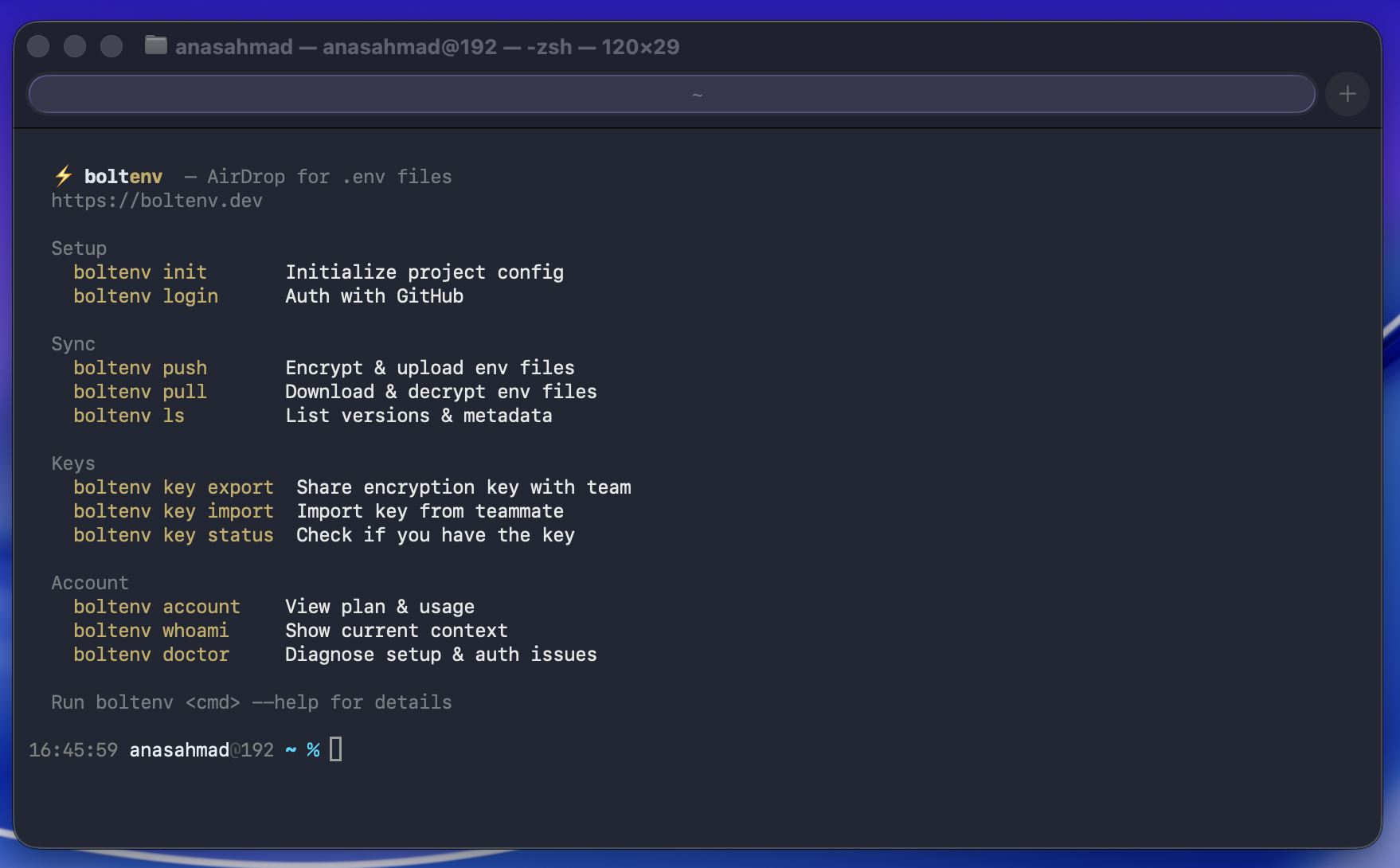Viewport: 1400px width, 868px height.
Task: Minimize the terminal window
Action: 75,46
